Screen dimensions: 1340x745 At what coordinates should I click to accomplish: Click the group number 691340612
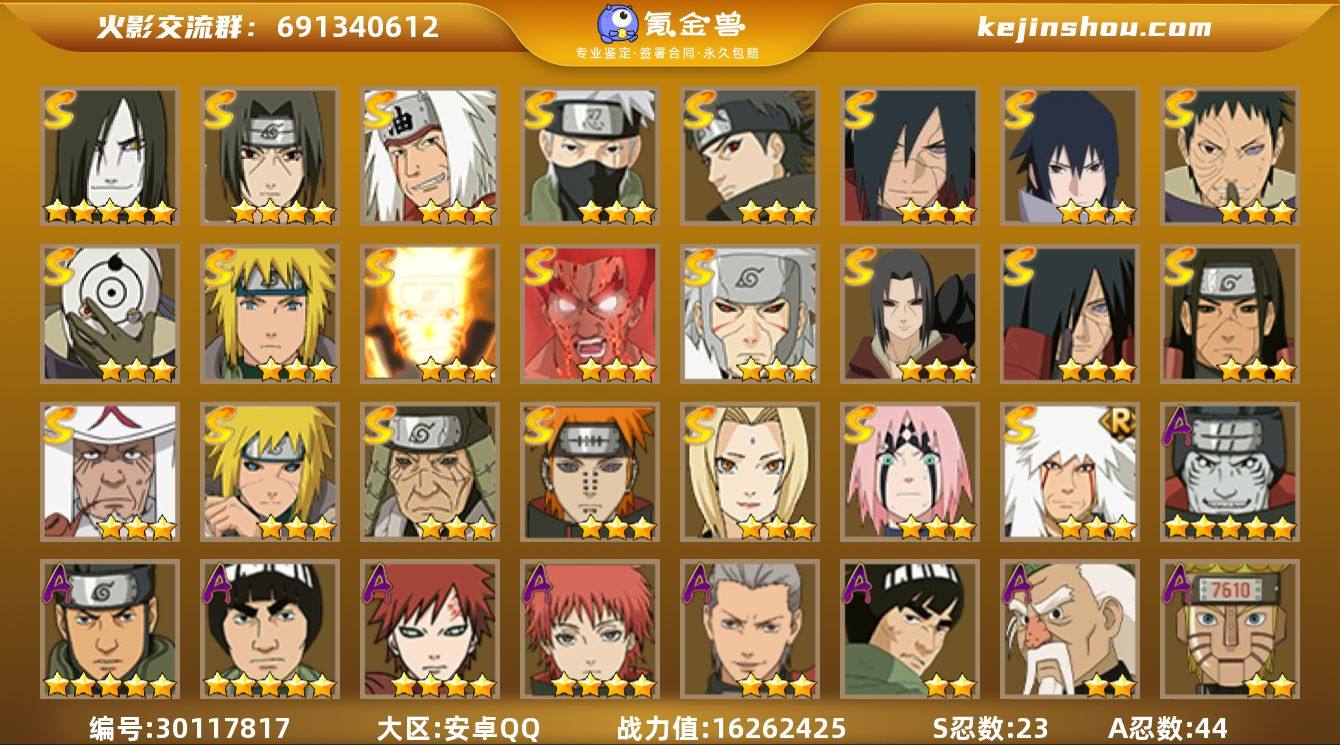coord(358,27)
